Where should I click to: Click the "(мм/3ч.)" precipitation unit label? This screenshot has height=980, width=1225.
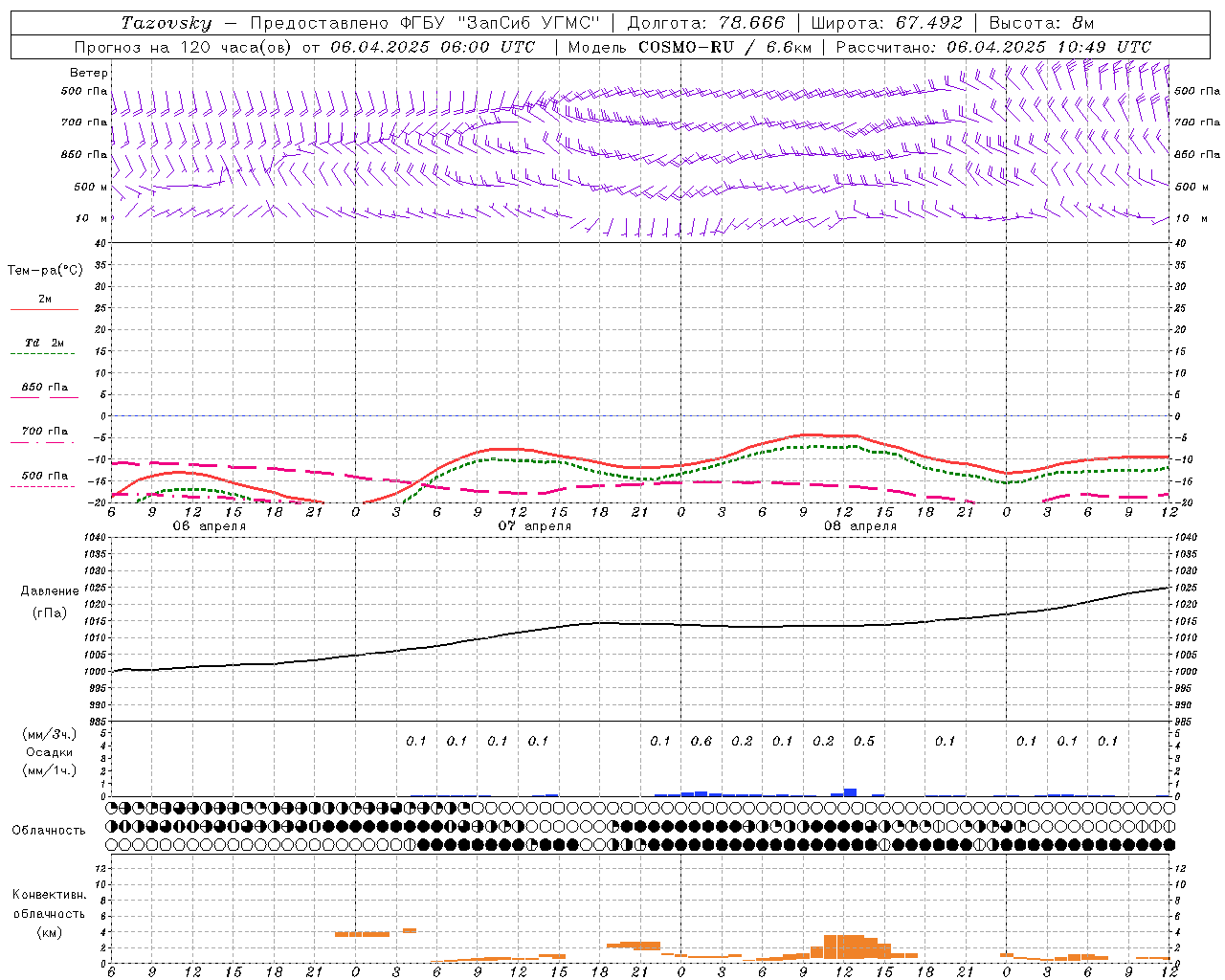click(49, 734)
